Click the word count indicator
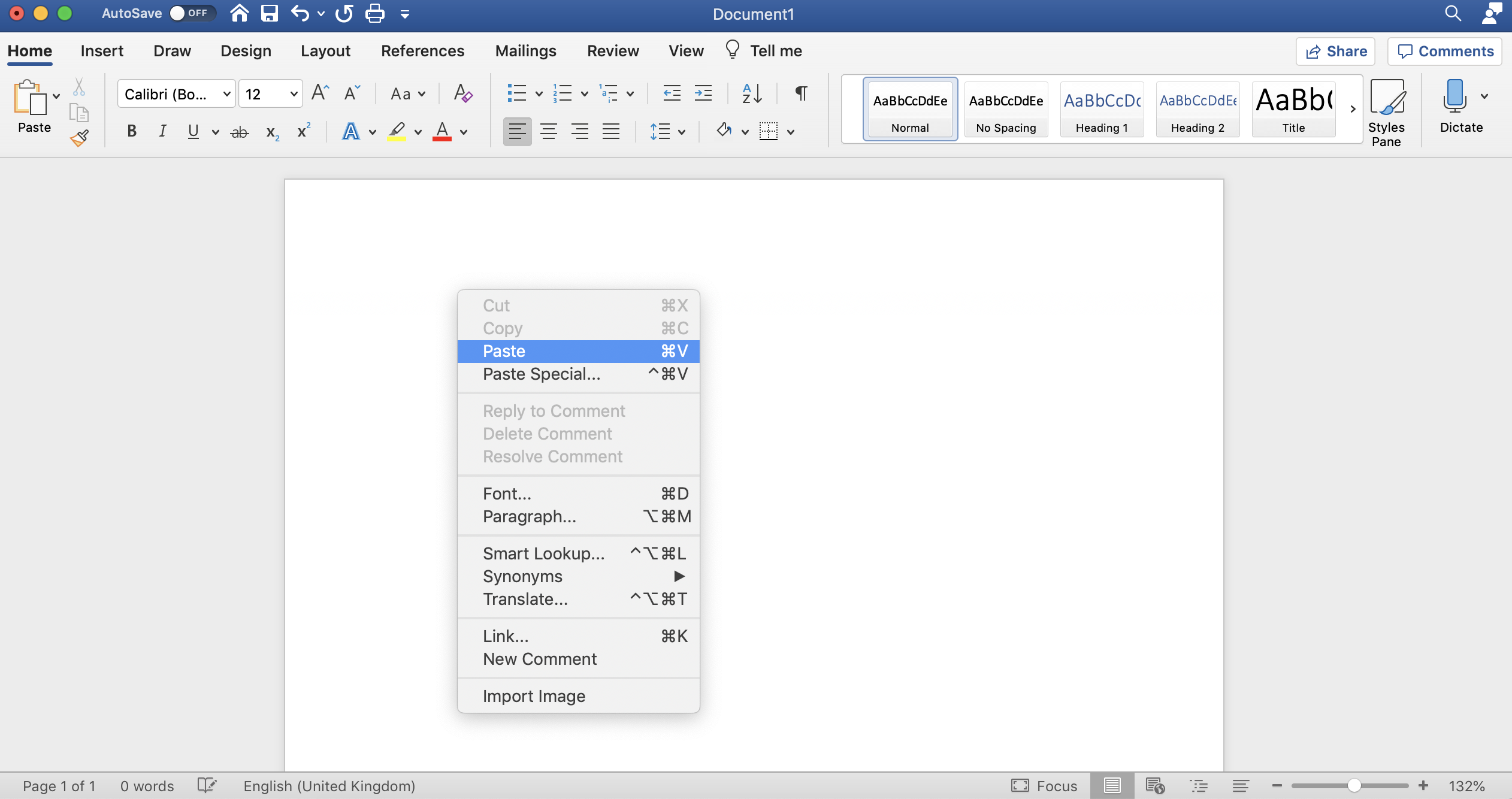1512x799 pixels. 147,785
